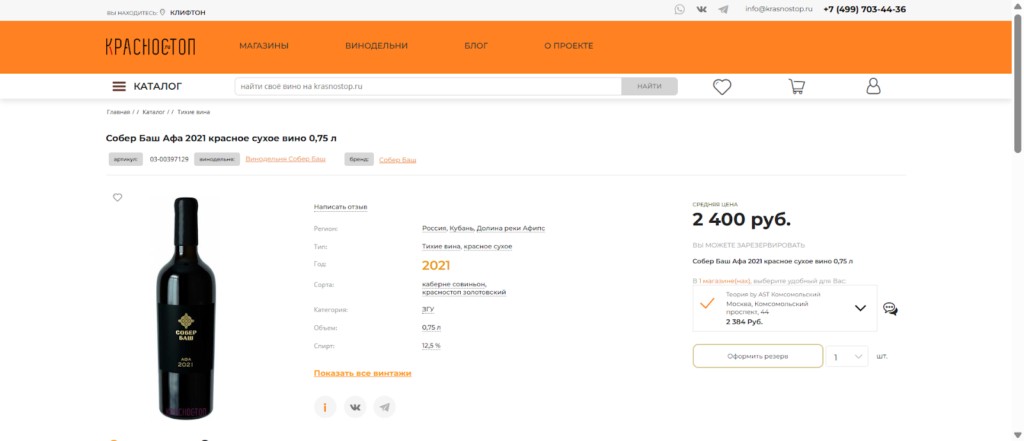Open the user account profile icon
The width and height of the screenshot is (1024, 441).
[x=873, y=87]
